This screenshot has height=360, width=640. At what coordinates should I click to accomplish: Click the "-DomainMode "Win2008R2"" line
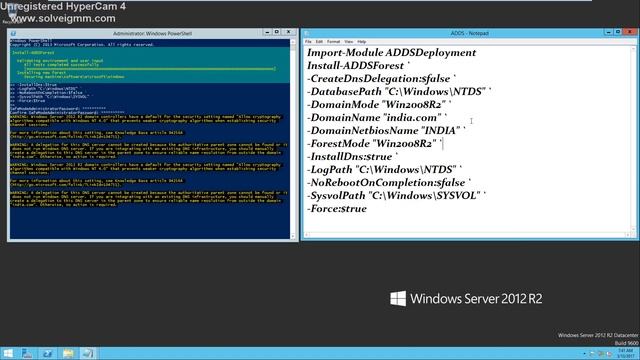(379, 105)
